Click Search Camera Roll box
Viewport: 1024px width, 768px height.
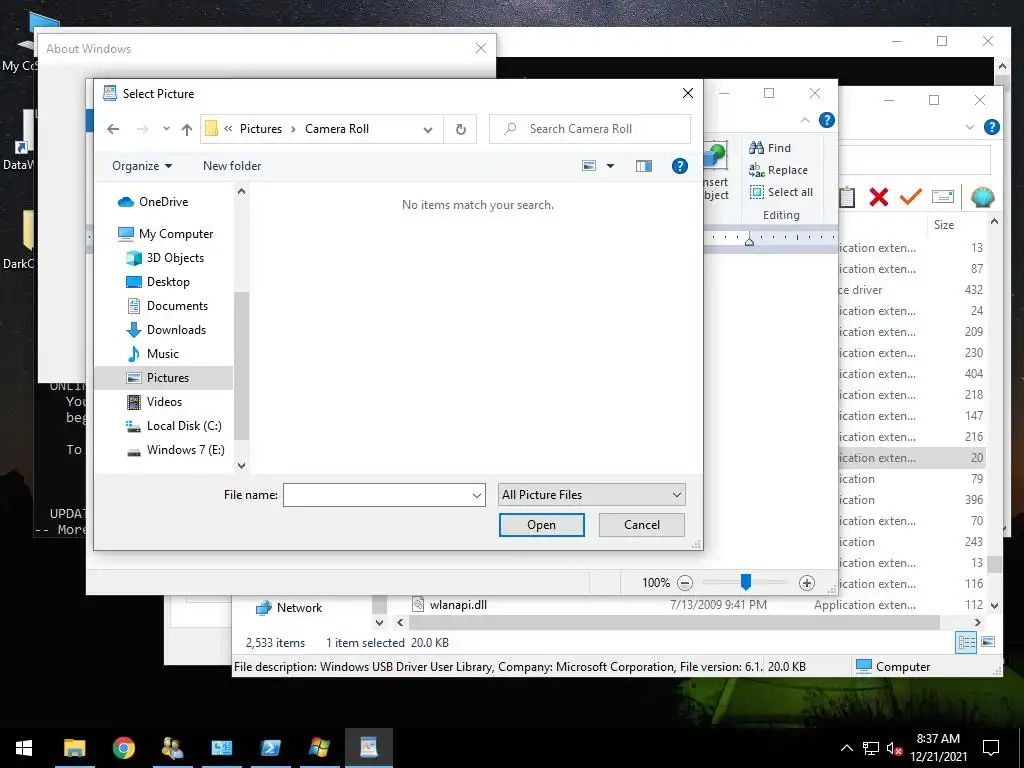[590, 129]
